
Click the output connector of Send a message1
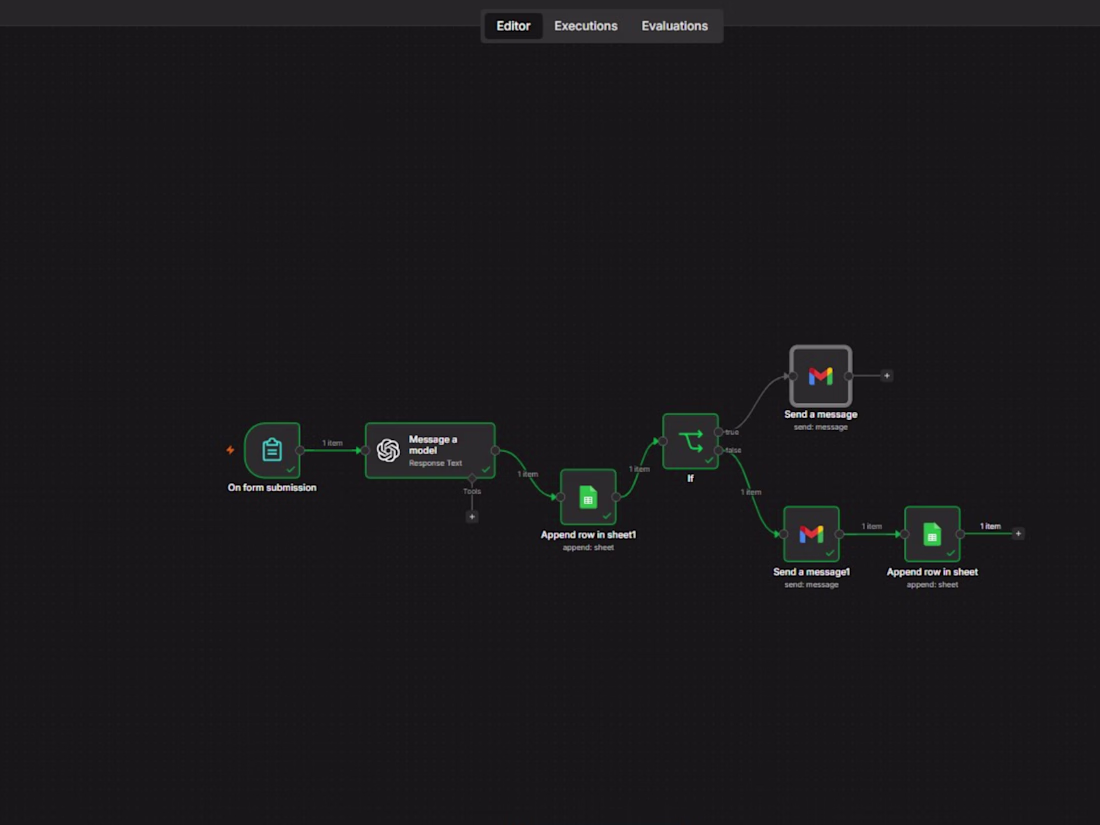click(x=839, y=534)
